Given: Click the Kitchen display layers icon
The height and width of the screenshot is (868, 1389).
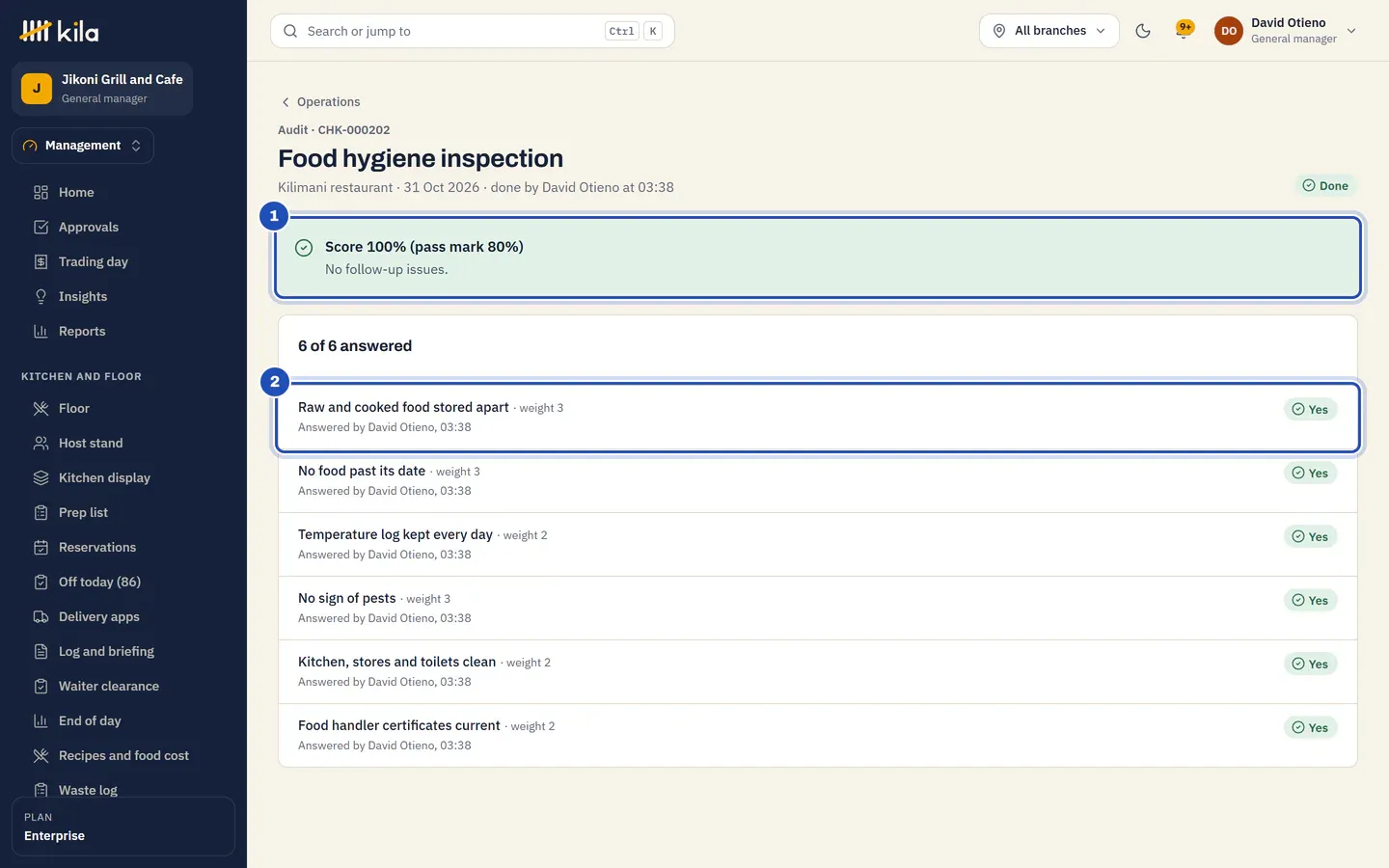Looking at the screenshot, I should coord(41,477).
